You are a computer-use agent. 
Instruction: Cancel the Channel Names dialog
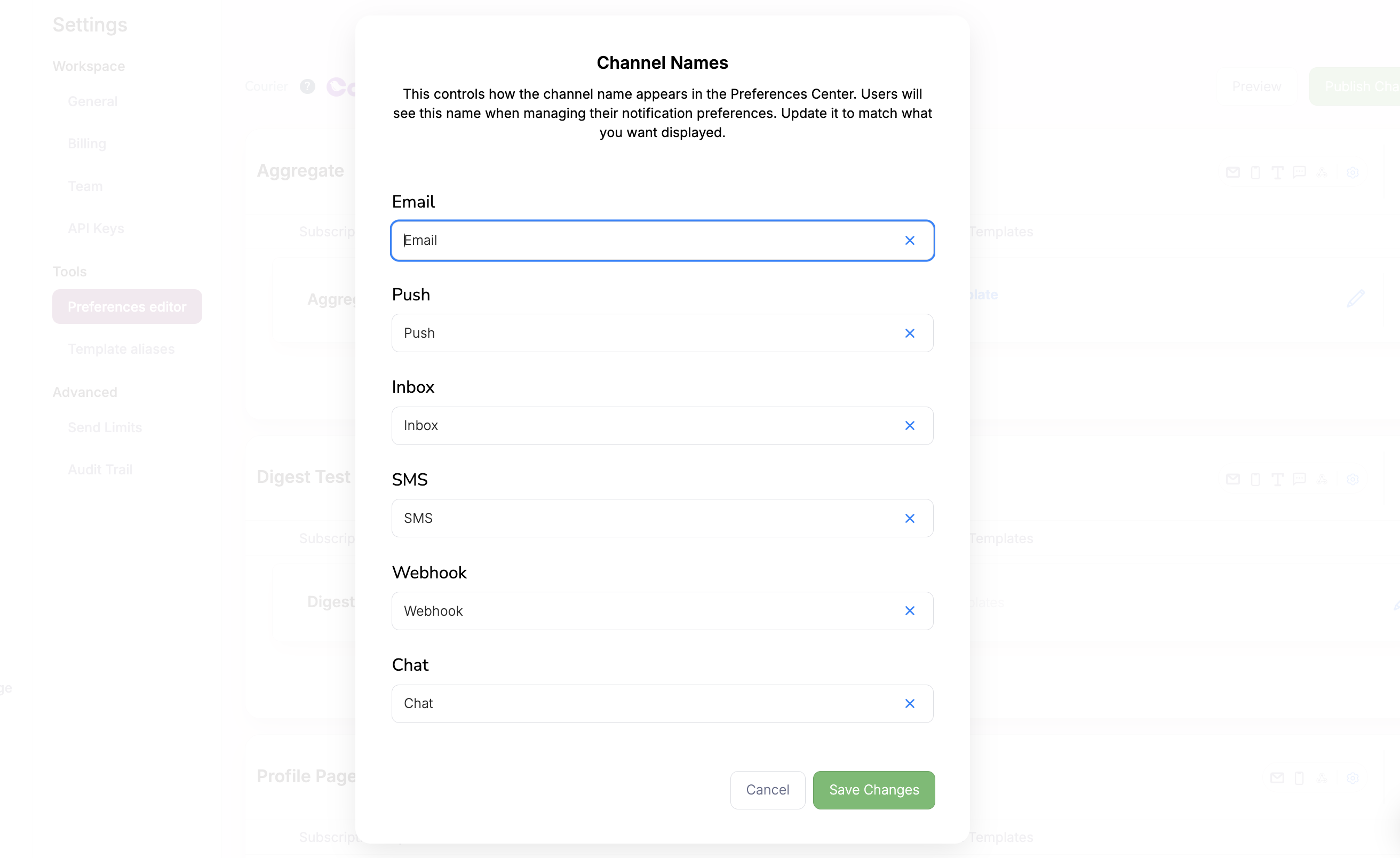pos(768,790)
